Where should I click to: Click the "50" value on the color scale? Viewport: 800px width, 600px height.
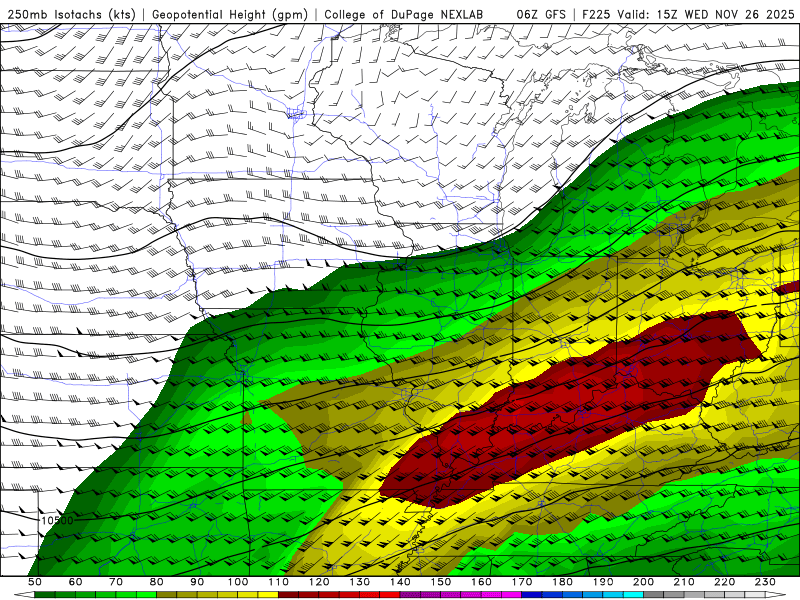[35, 582]
